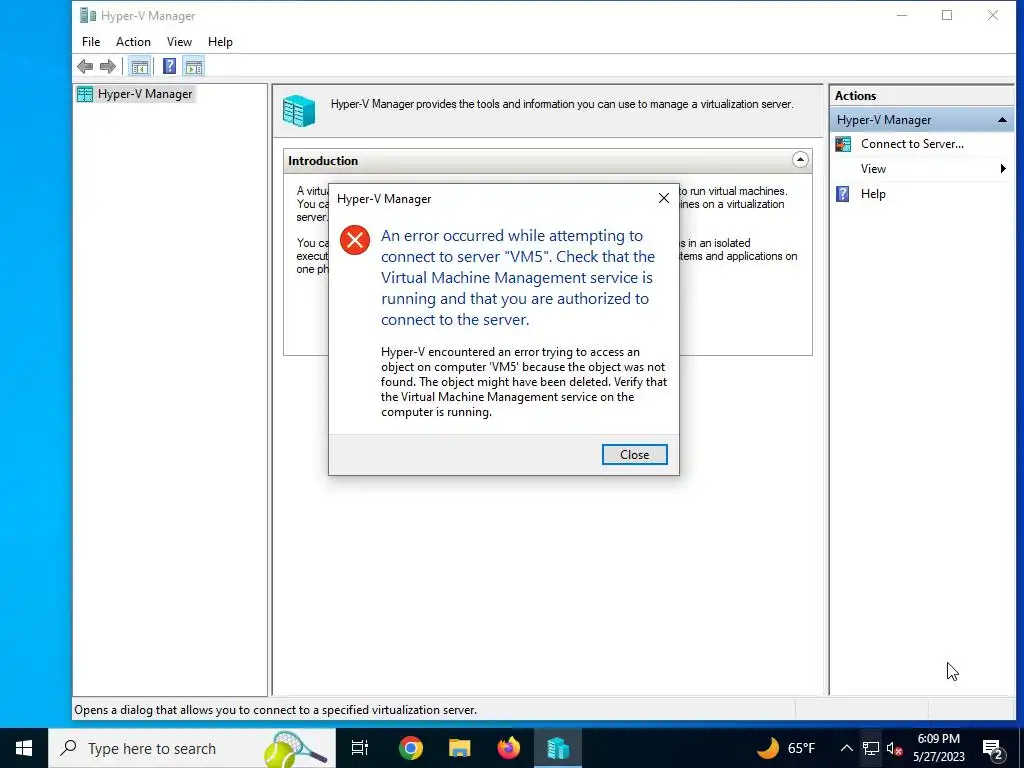
Task: Open the Windows Start menu
Action: click(24, 748)
